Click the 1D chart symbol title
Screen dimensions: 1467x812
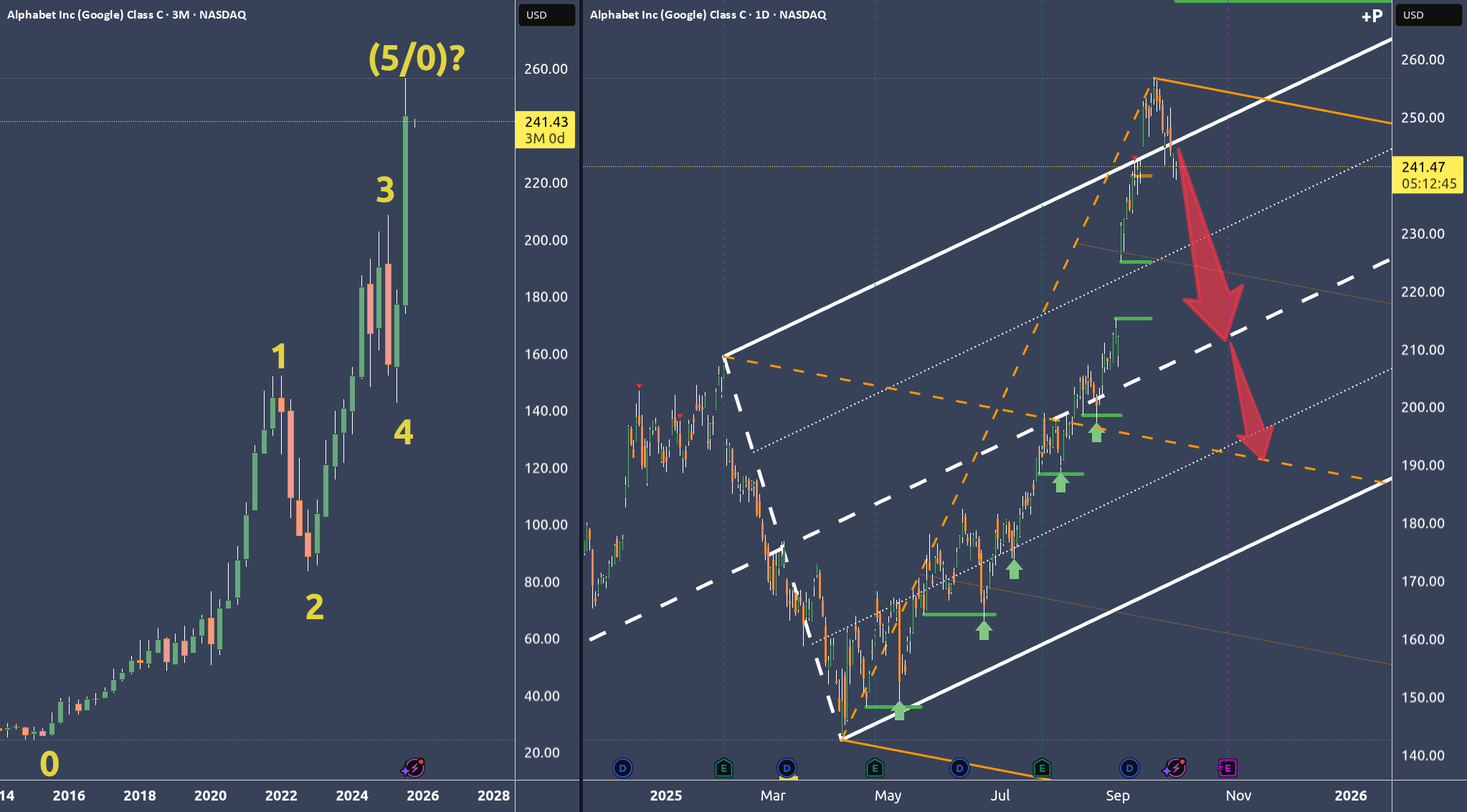(x=708, y=15)
